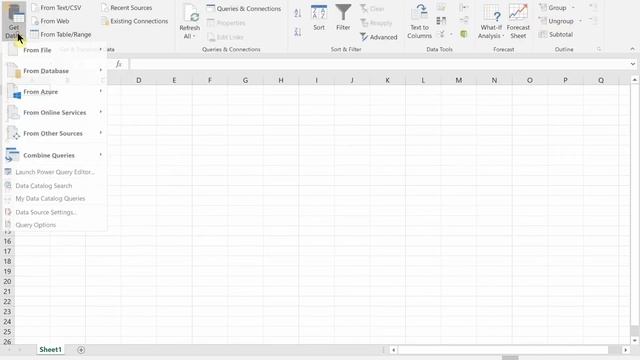The height and width of the screenshot is (360, 640).
Task: Click the Properties button in ribbon
Action: coord(227,23)
